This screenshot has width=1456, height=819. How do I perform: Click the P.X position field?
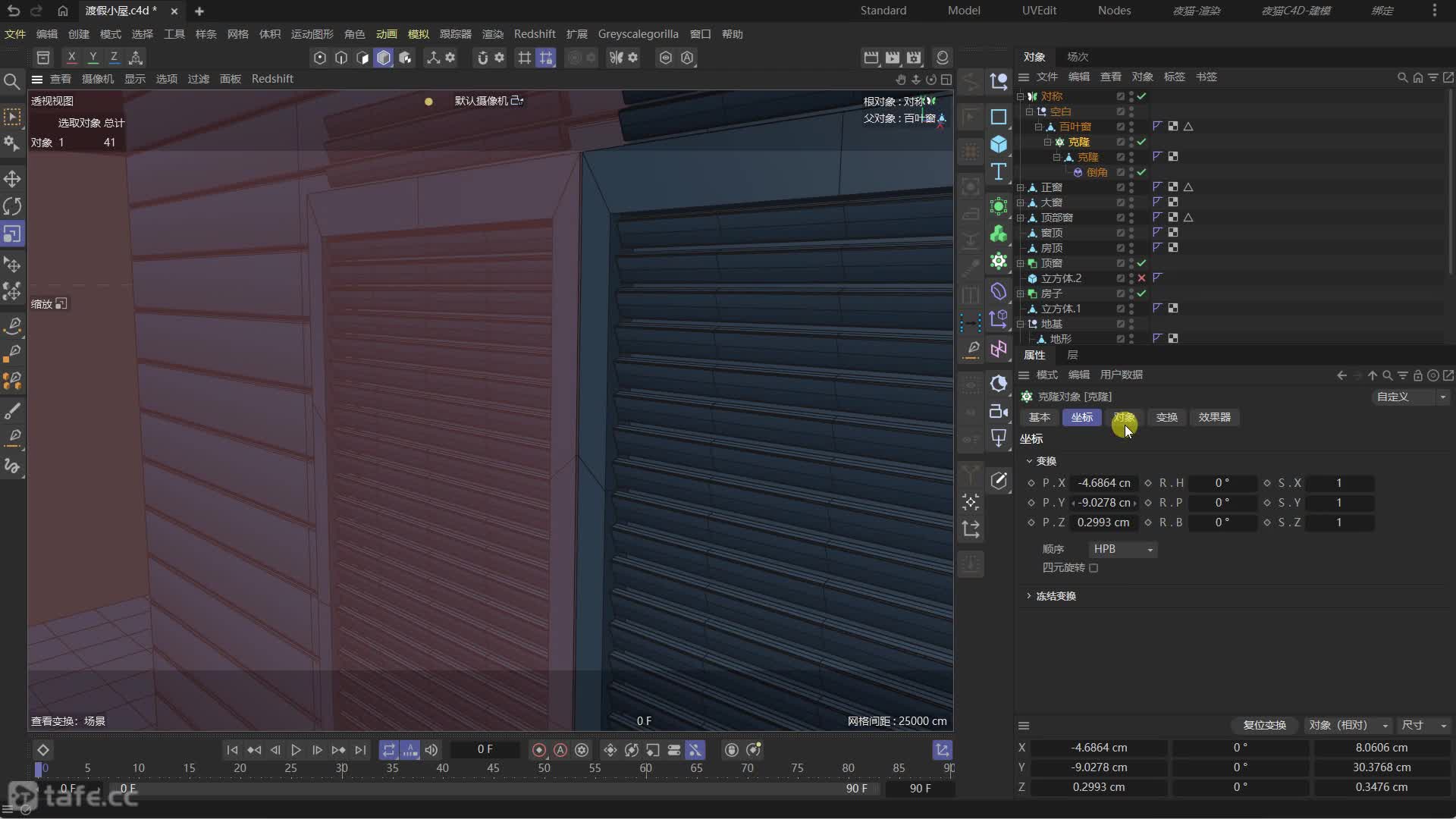pos(1103,483)
